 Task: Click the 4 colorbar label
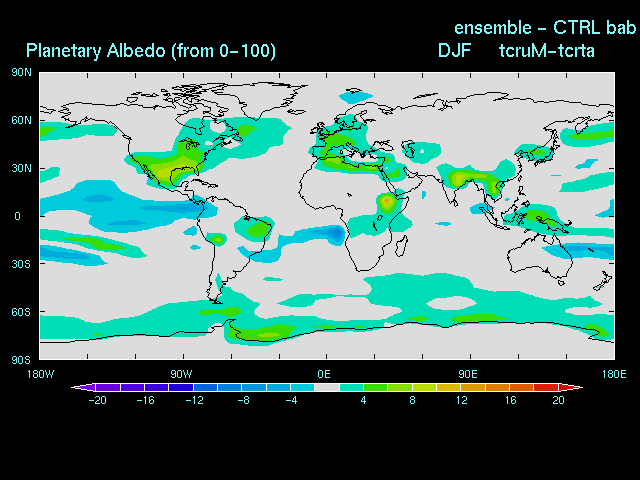coord(363,400)
